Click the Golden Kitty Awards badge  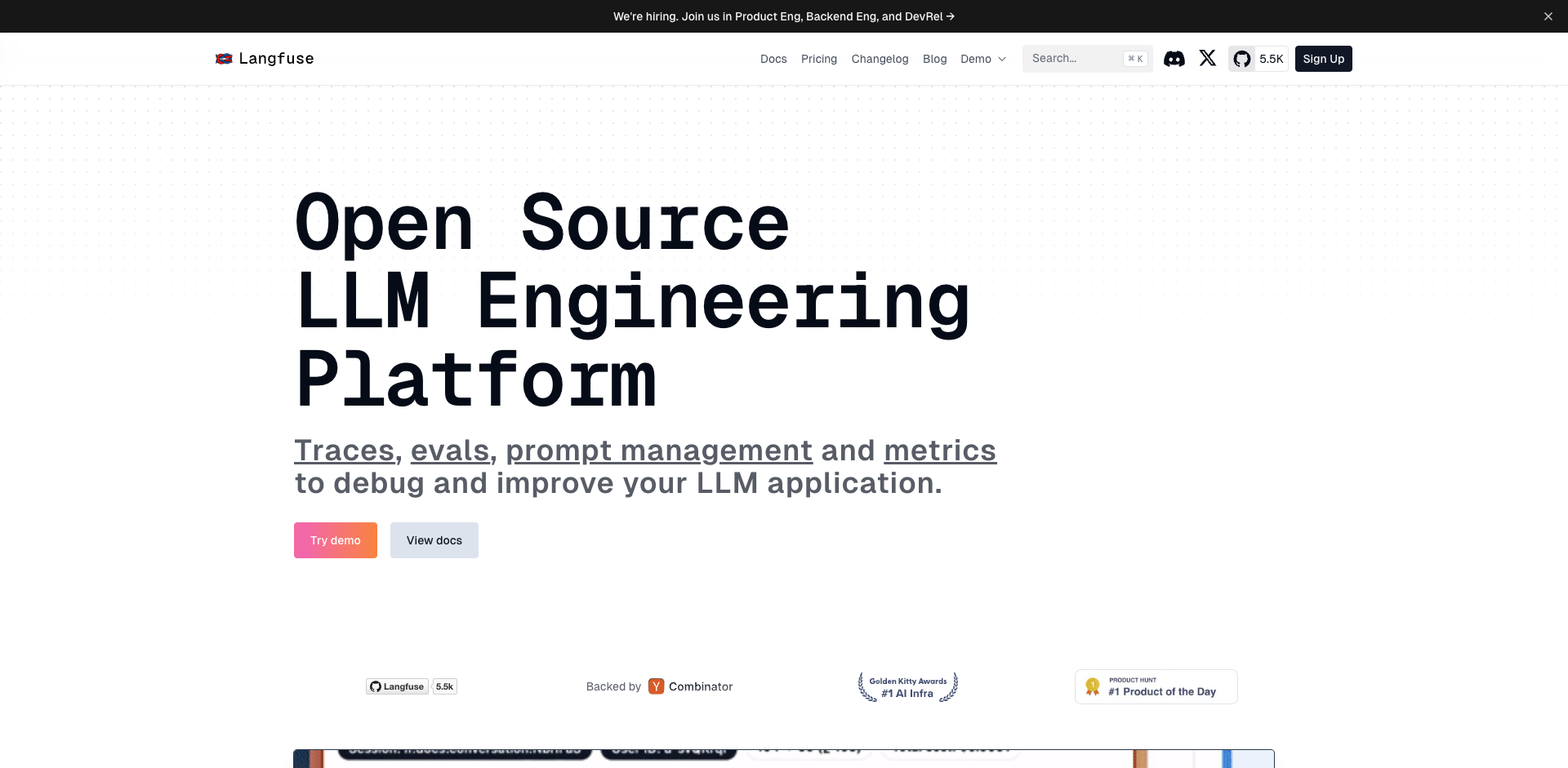pyautogui.click(x=908, y=687)
